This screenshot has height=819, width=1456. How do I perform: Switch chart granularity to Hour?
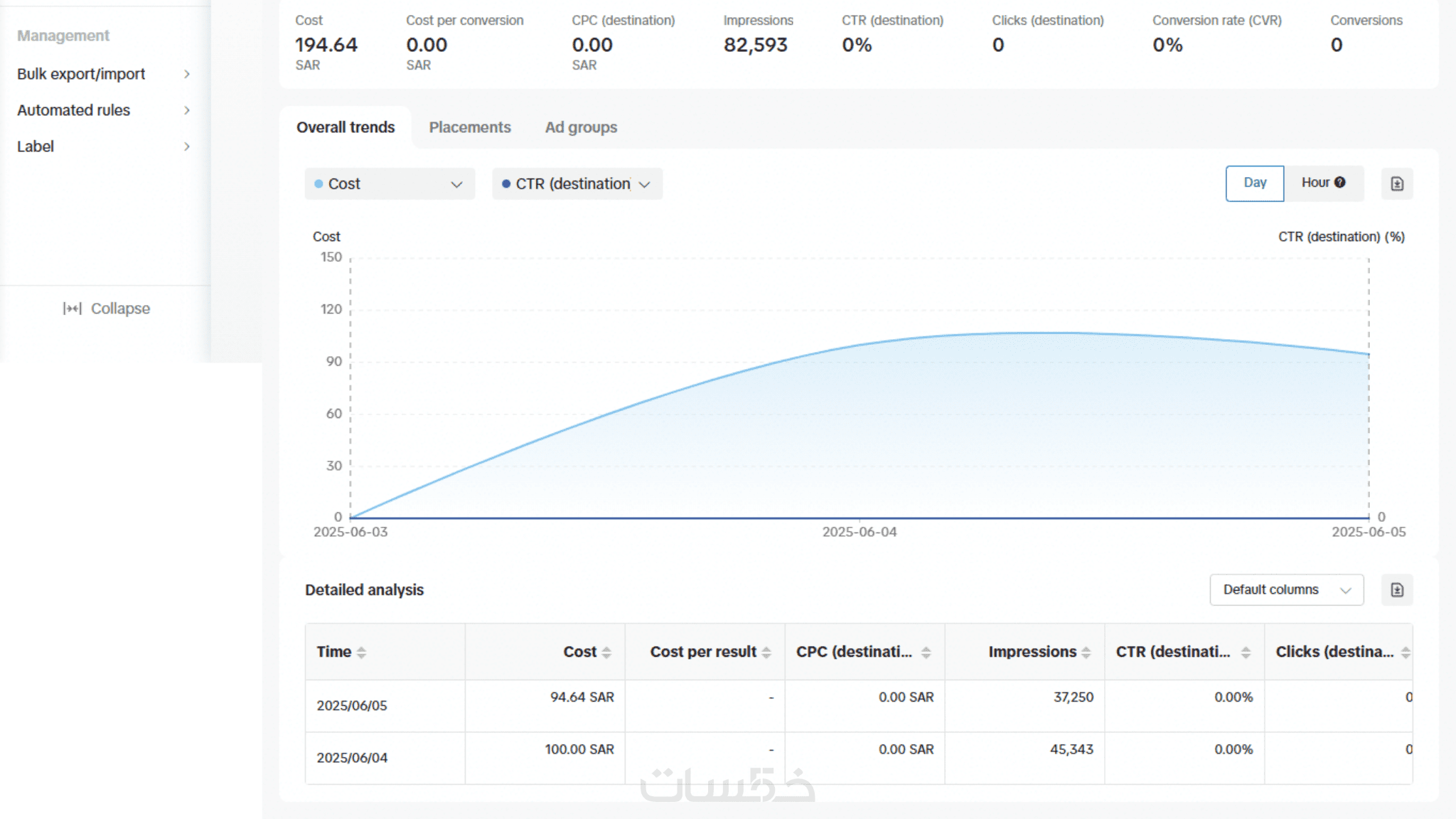click(x=1315, y=183)
